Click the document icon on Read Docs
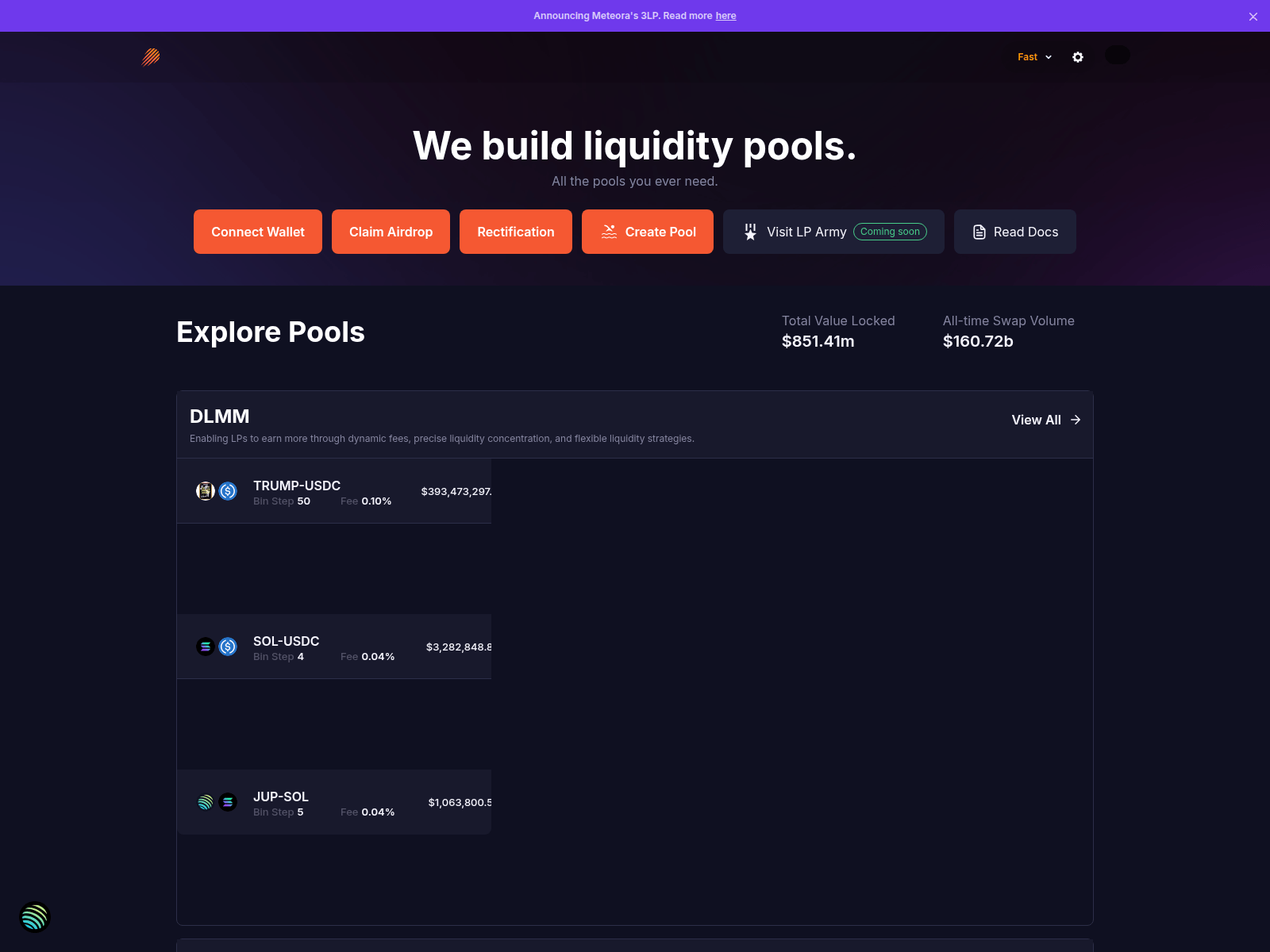1270x952 pixels. [x=979, y=232]
